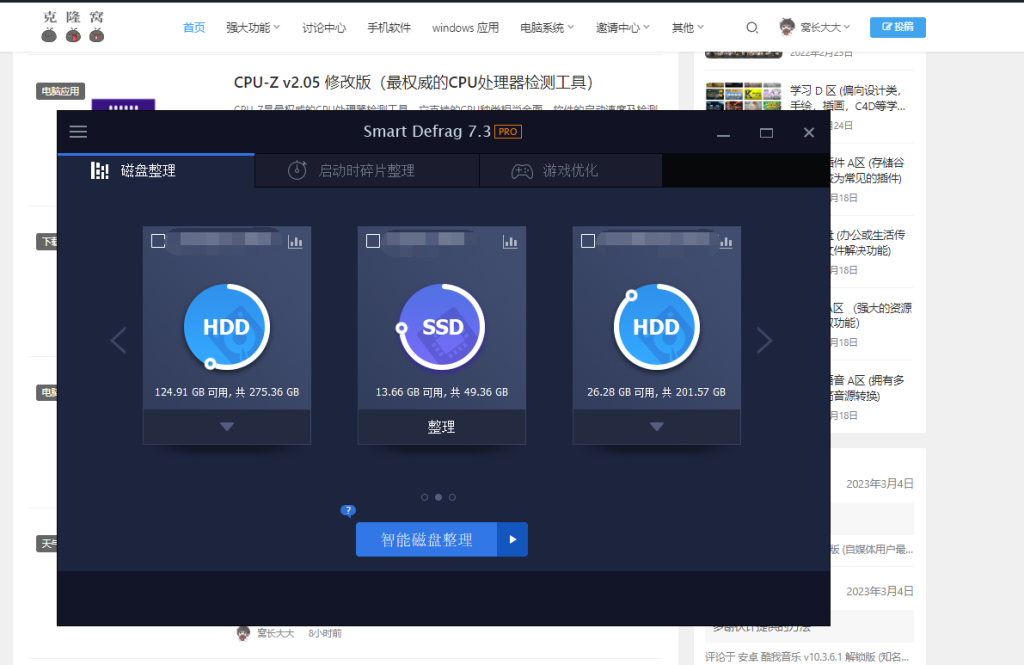The image size is (1024, 665).
Task: Open the 窝长大大 user dropdown
Action: click(825, 27)
